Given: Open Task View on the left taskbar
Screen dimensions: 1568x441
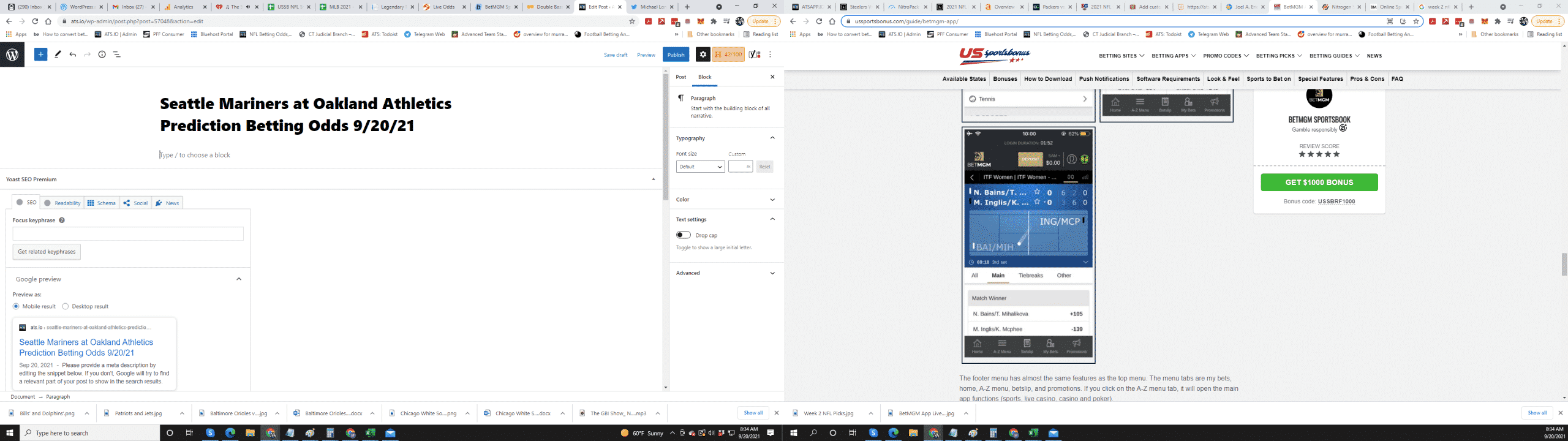Looking at the screenshot, I should (189, 433).
